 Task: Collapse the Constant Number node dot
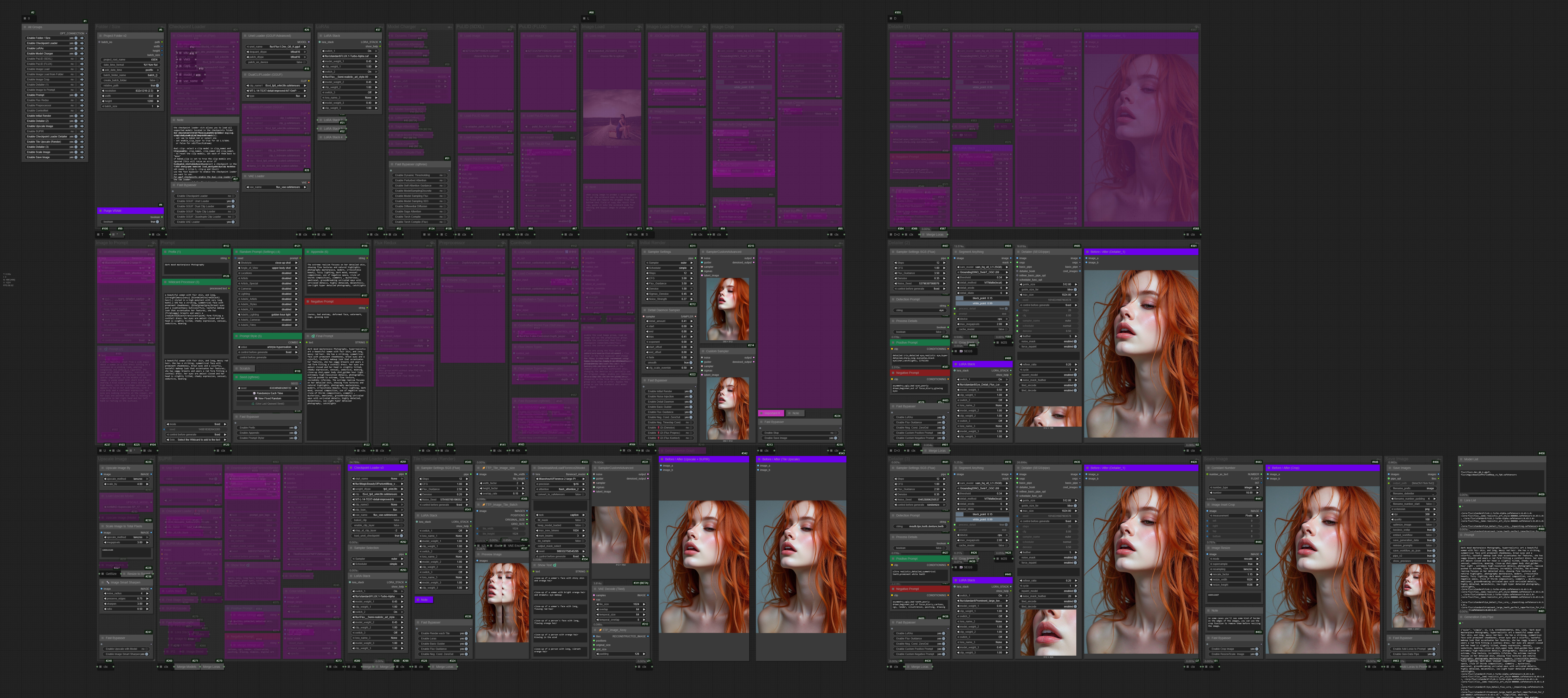coord(1208,468)
